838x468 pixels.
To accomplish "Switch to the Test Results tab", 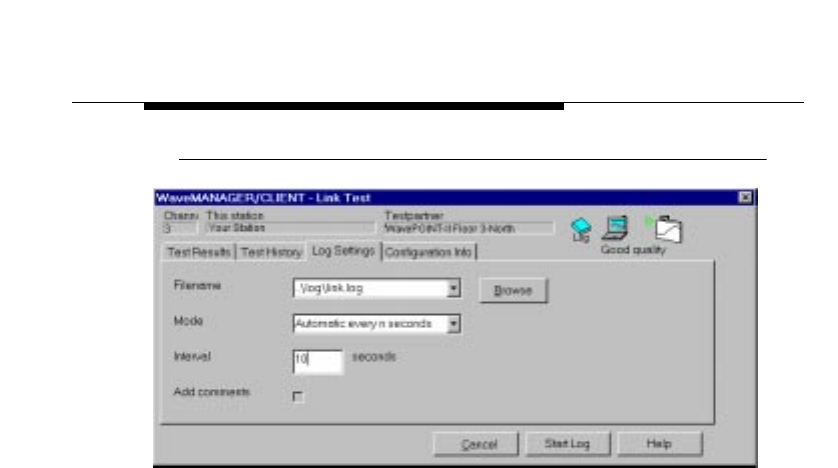I will click(x=198, y=252).
